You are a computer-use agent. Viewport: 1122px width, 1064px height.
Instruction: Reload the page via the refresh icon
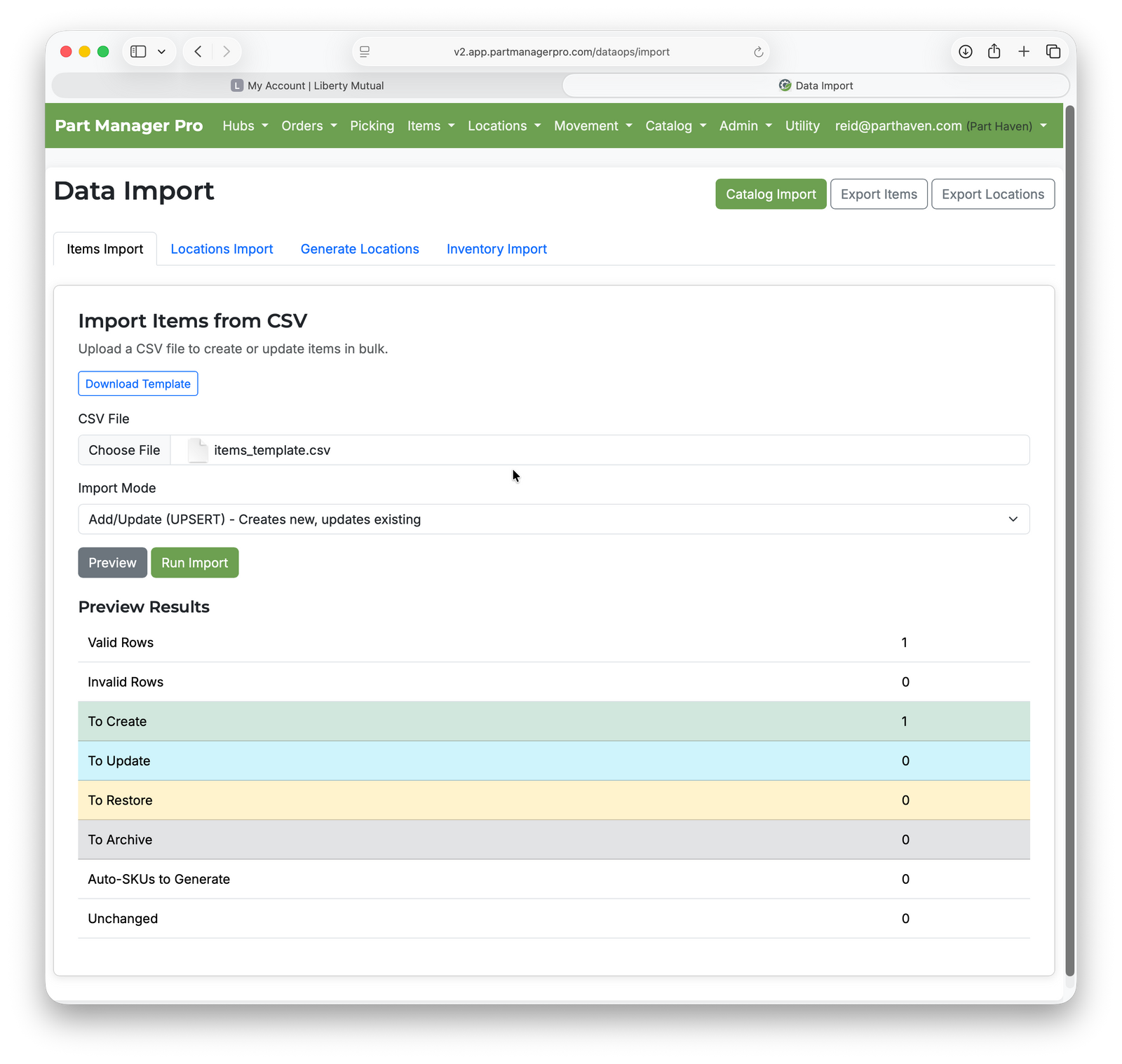[758, 51]
